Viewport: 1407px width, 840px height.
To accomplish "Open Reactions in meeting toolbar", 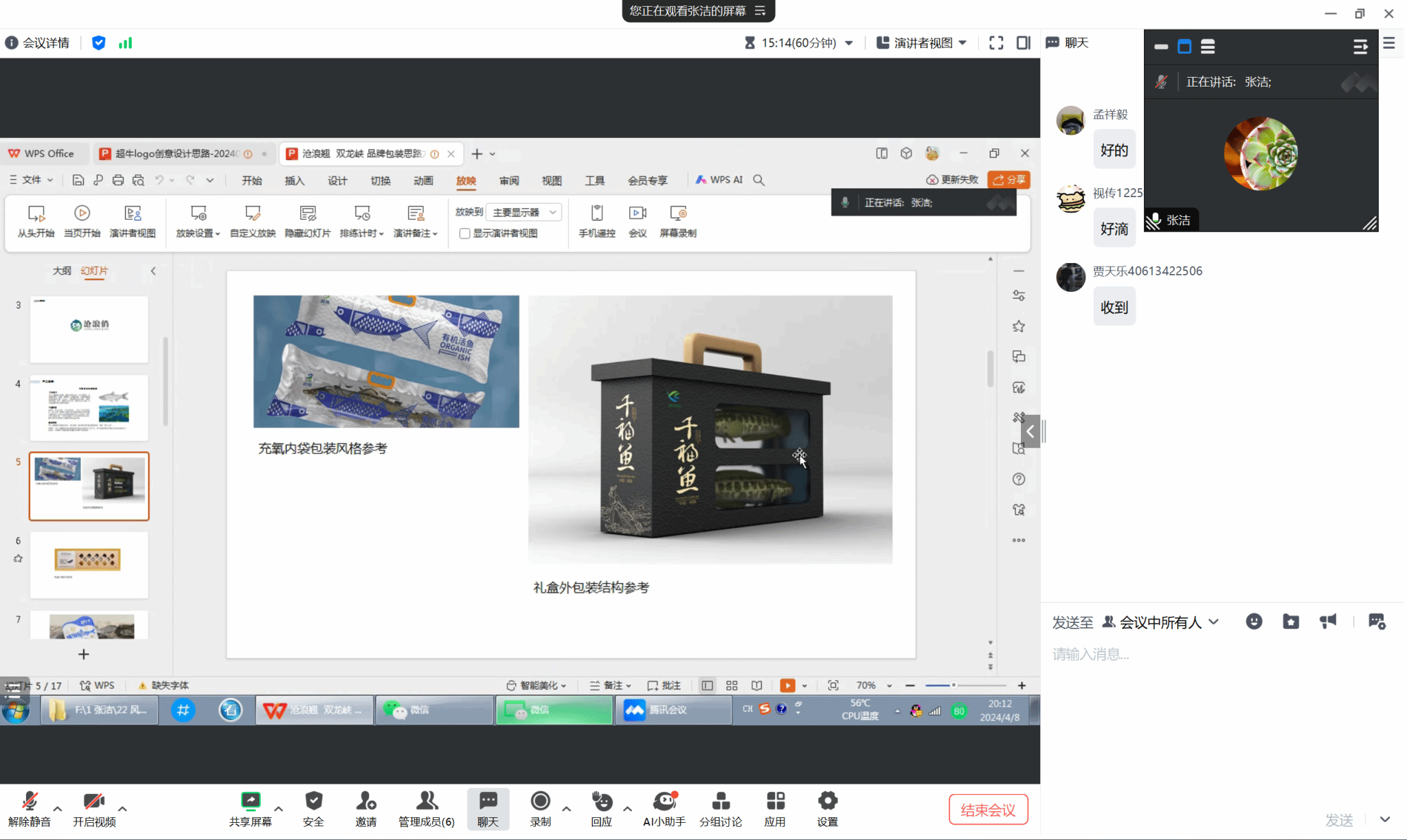I will point(601,808).
